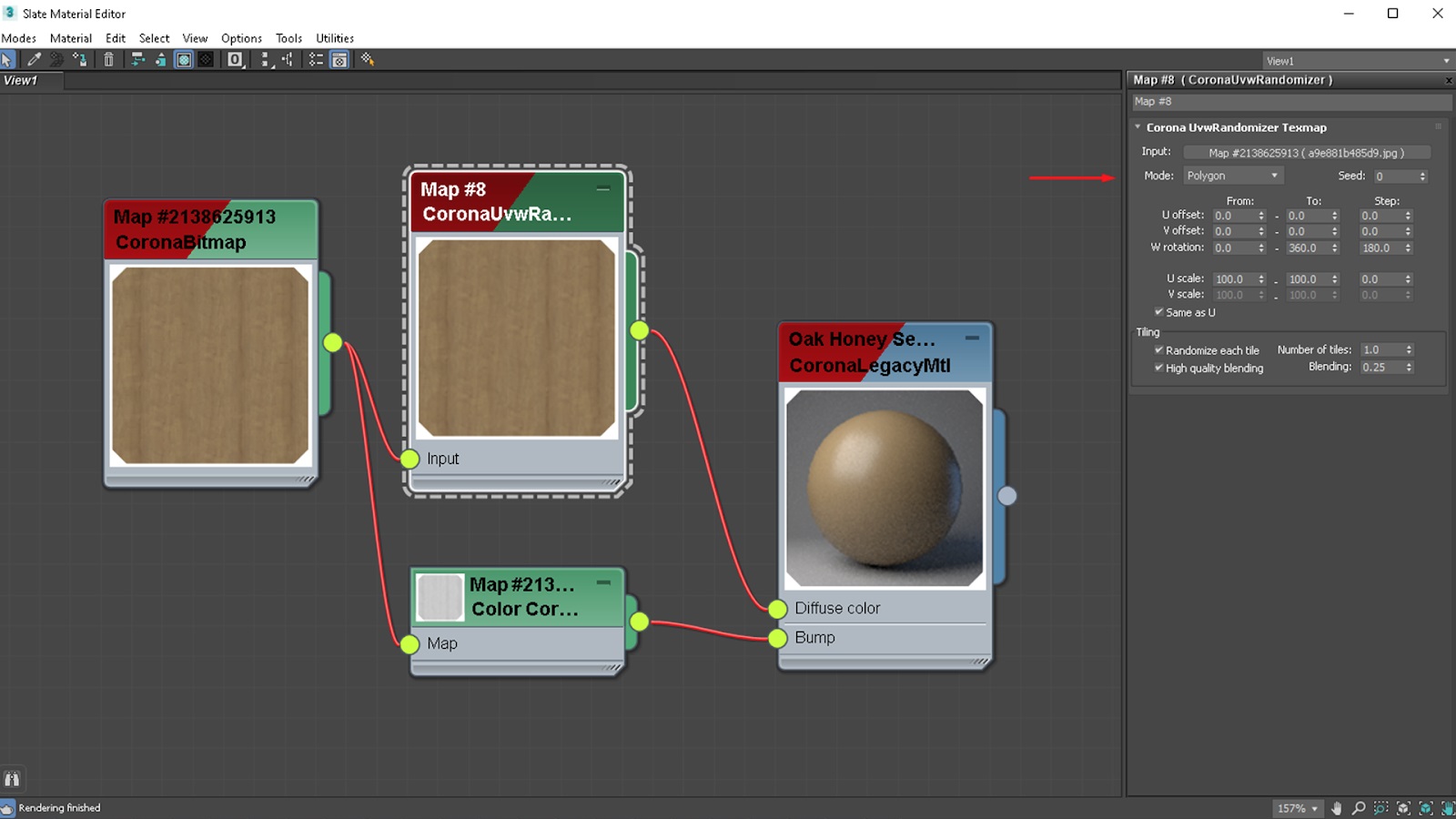This screenshot has width=1456, height=819.
Task: Open the Material menu
Action: [71, 38]
